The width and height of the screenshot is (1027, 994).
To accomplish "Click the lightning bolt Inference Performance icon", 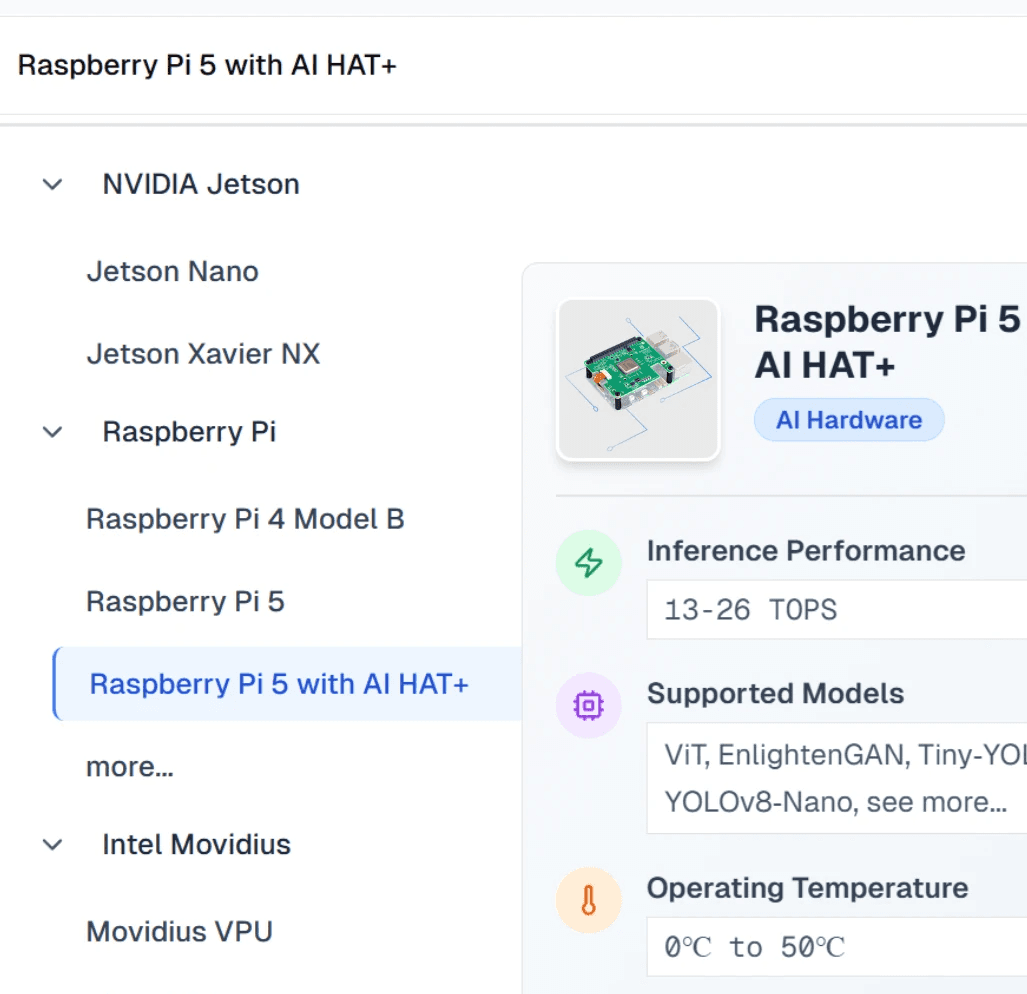I will [x=588, y=562].
